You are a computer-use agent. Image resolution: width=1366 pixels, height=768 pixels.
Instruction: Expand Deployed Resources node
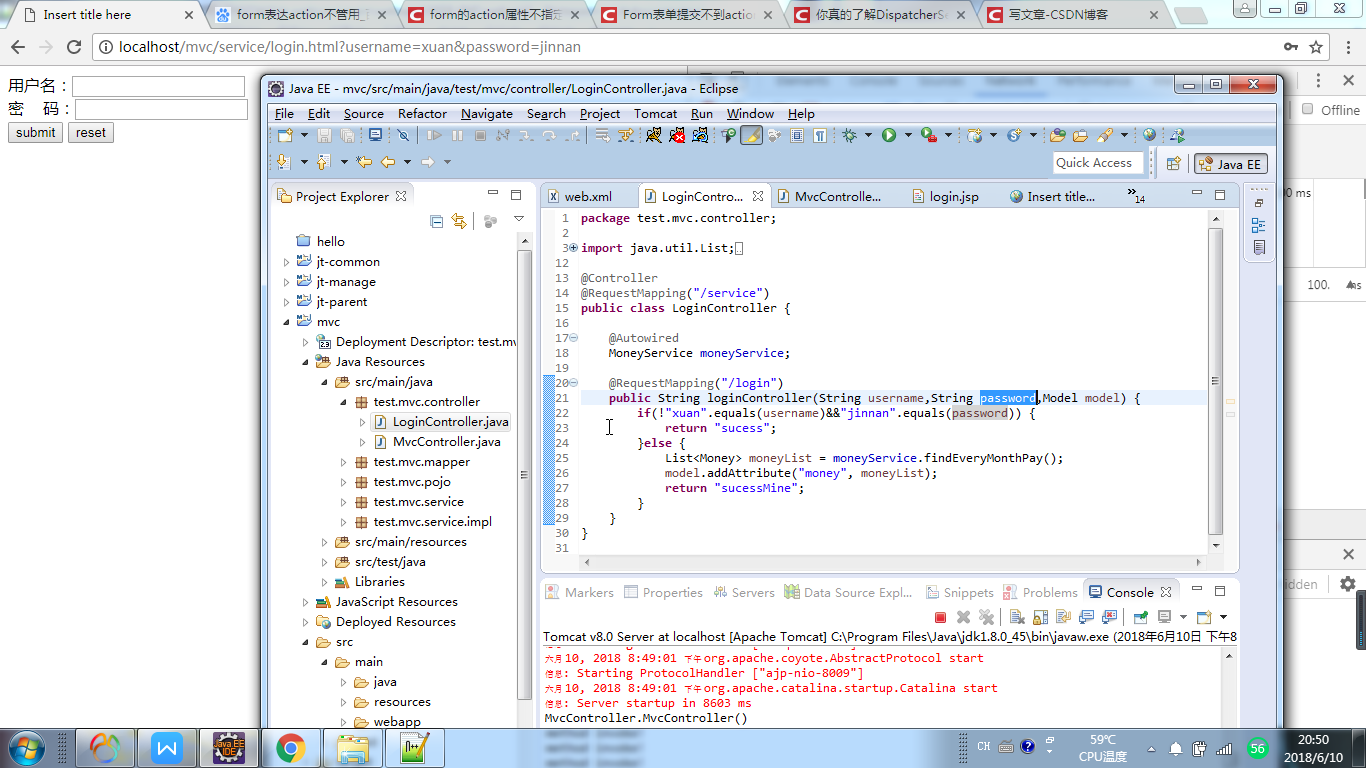pos(306,622)
